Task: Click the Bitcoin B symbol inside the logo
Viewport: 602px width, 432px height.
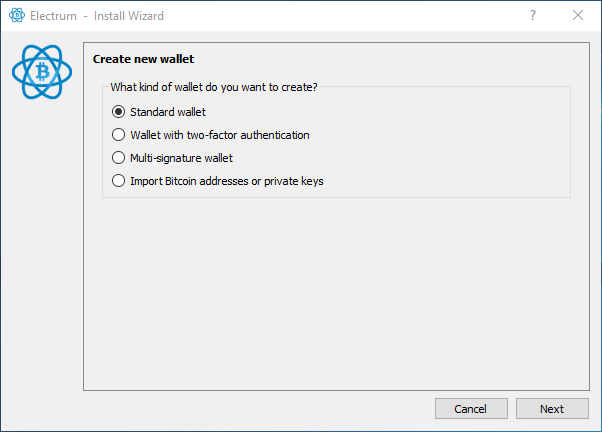Action: pyautogui.click(x=42, y=72)
